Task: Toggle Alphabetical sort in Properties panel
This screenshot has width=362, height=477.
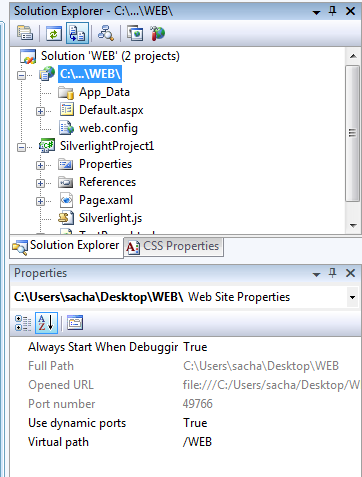Action: (46, 322)
